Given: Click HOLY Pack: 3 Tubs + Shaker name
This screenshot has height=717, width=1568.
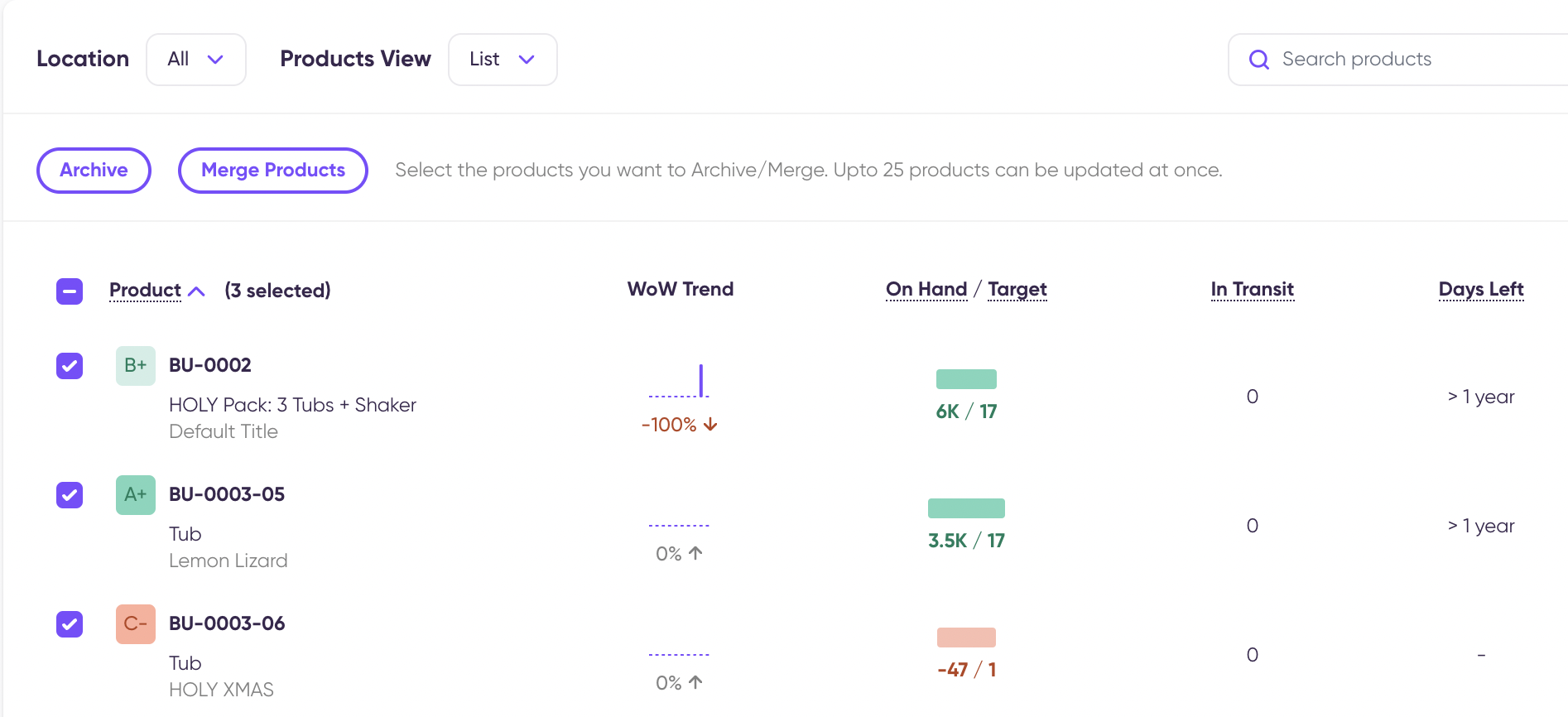Looking at the screenshot, I should coord(292,405).
